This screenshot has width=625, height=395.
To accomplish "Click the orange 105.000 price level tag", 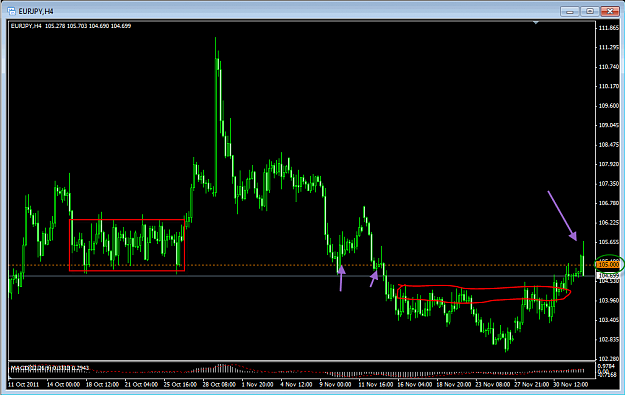I will pyautogui.click(x=608, y=265).
